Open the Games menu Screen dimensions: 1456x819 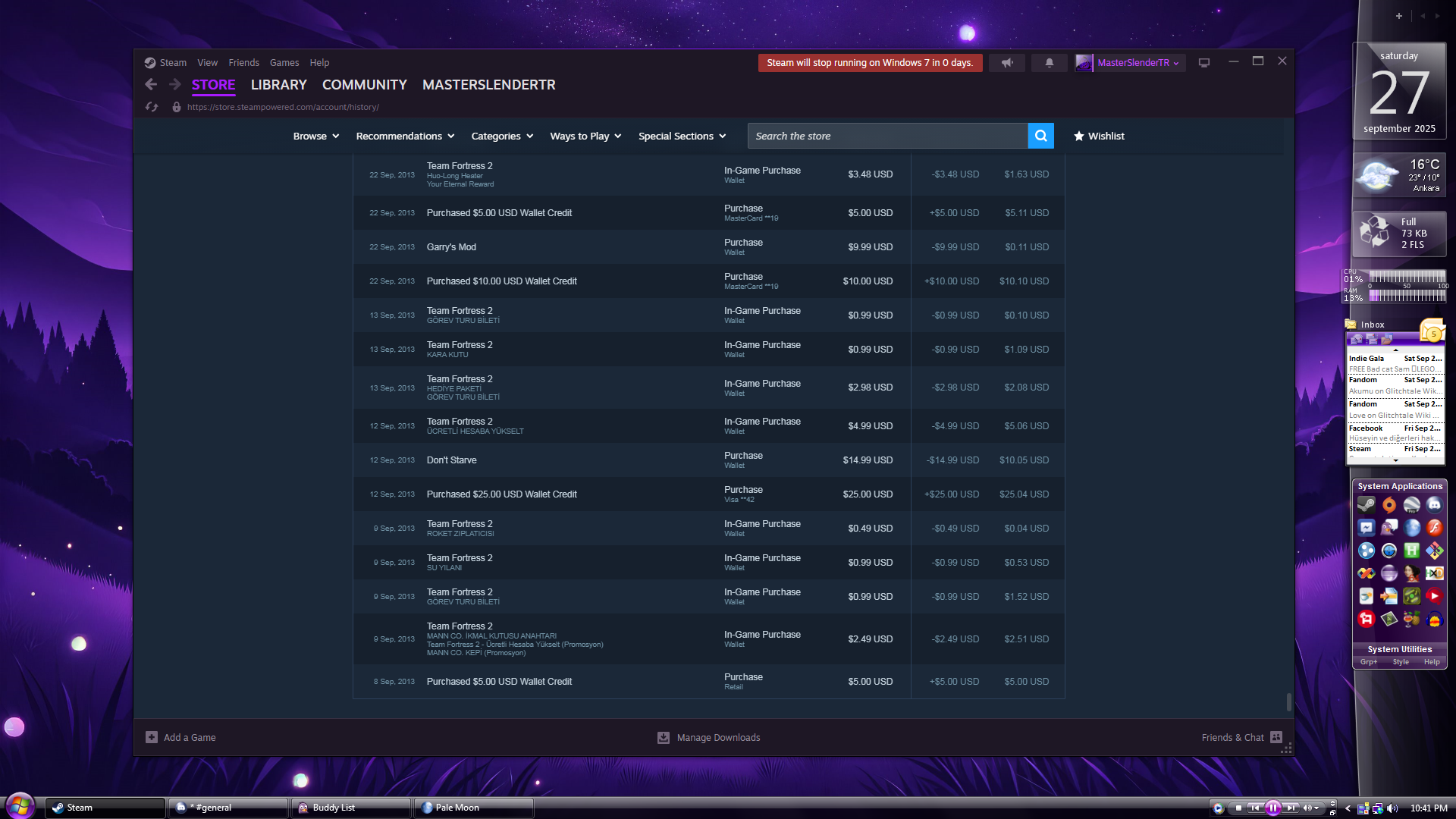284,63
